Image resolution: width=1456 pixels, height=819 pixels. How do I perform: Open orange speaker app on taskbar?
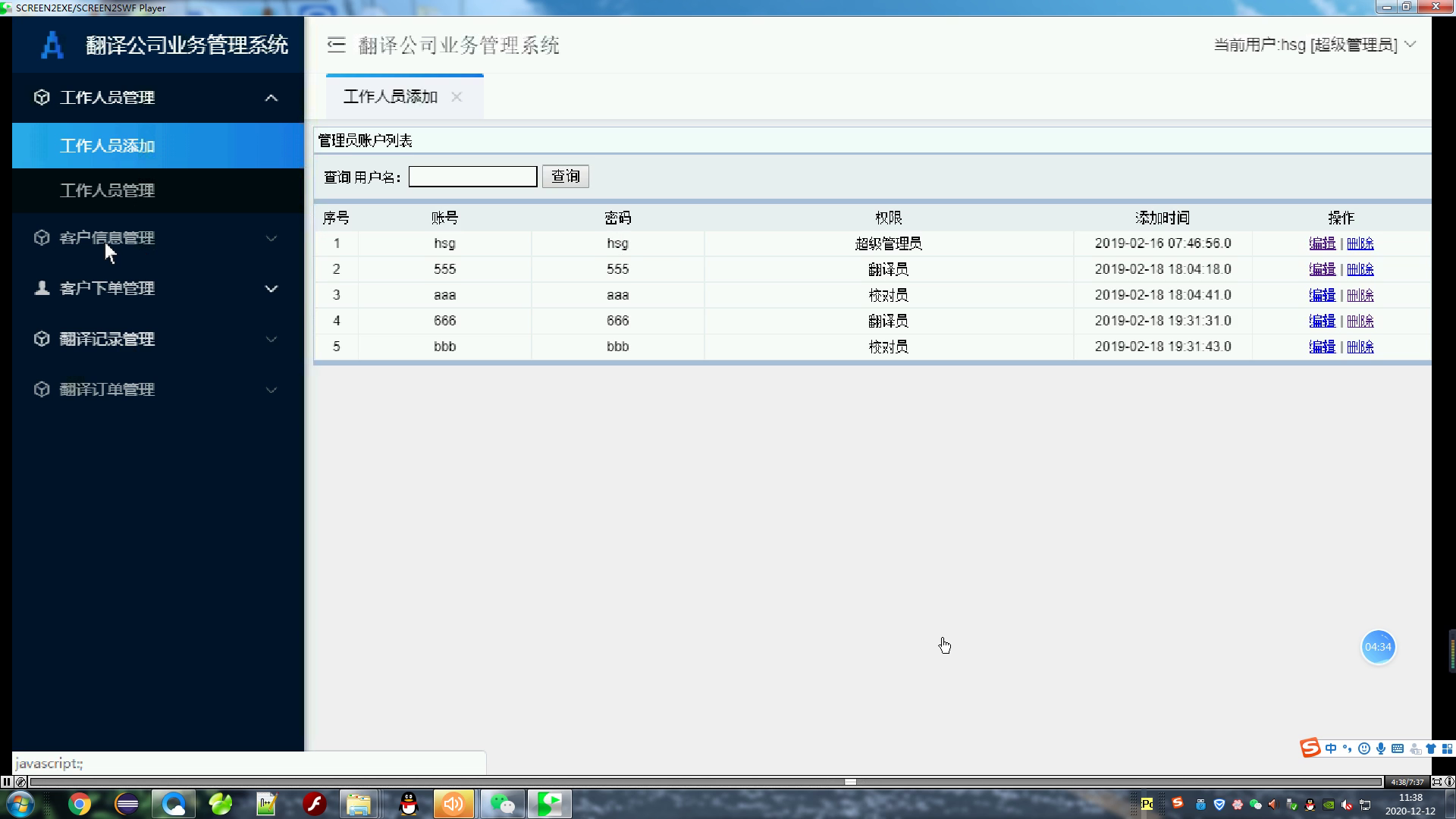453,804
